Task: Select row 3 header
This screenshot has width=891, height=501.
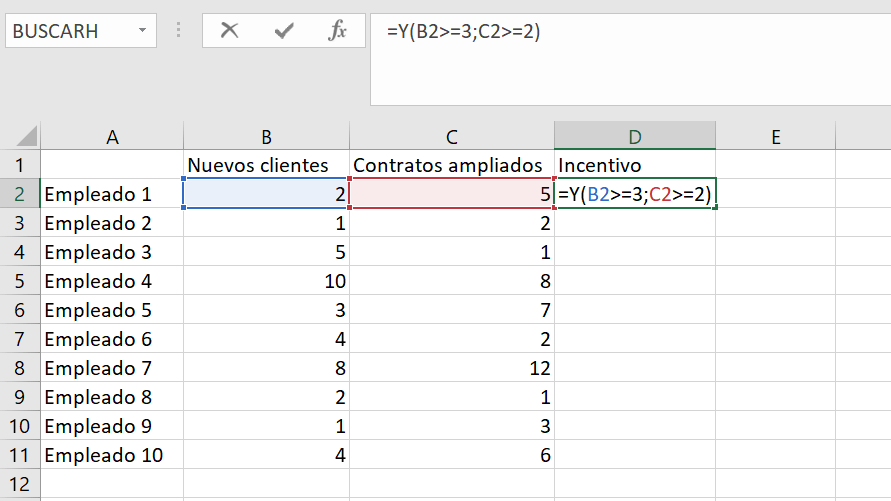Action: click(20, 223)
